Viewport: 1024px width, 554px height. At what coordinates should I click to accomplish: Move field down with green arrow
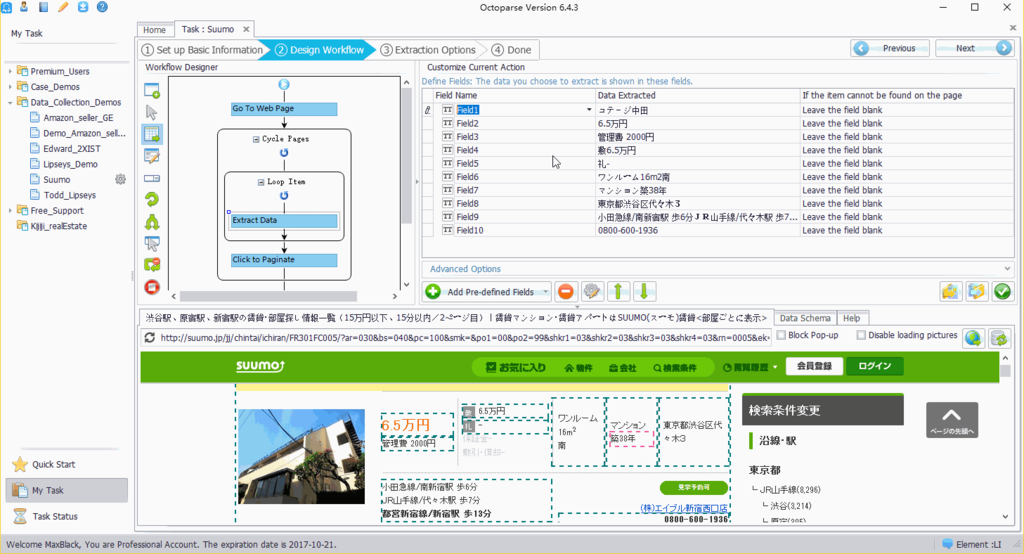(644, 292)
